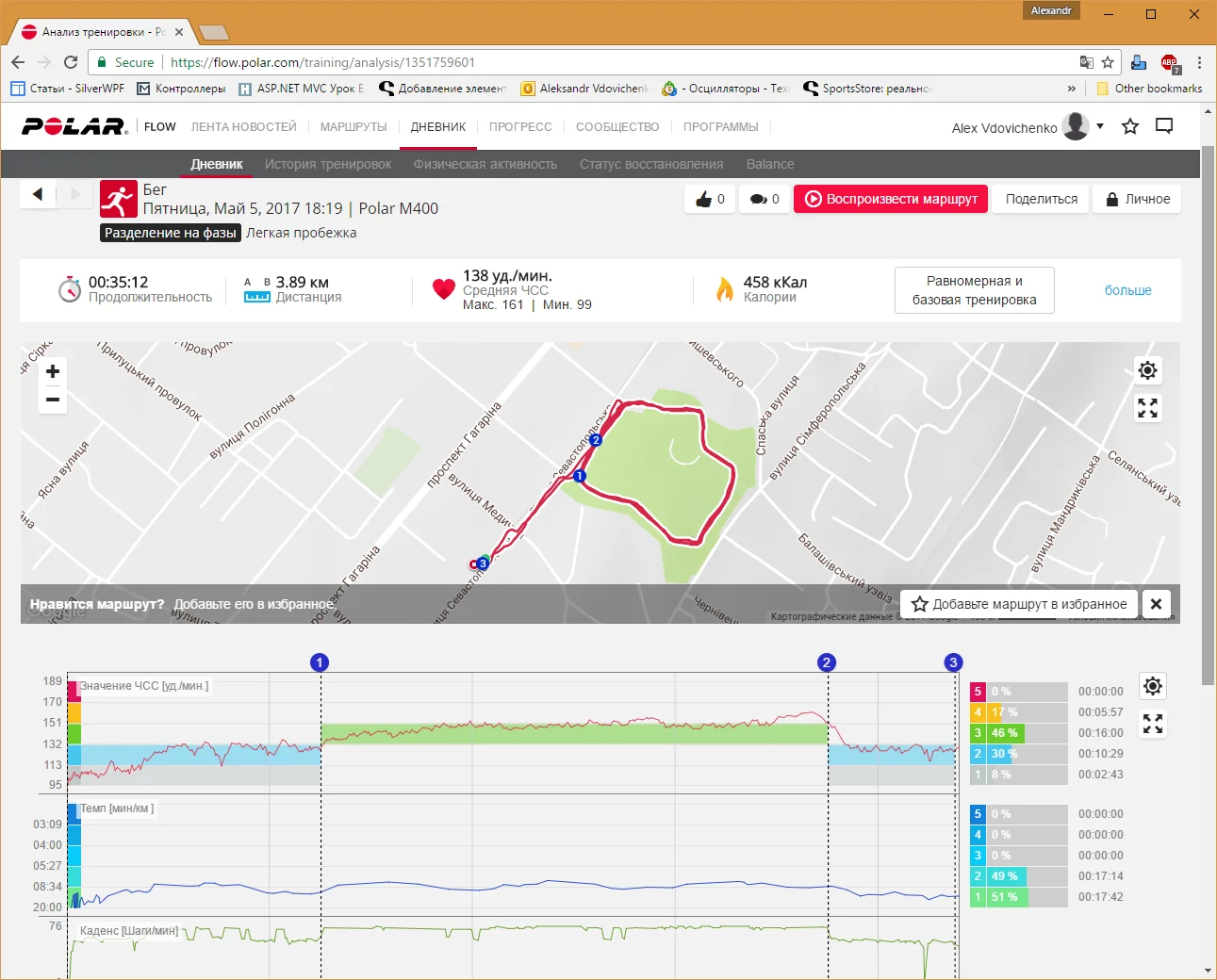
Task: Open chart settings gear icon
Action: point(1152,686)
